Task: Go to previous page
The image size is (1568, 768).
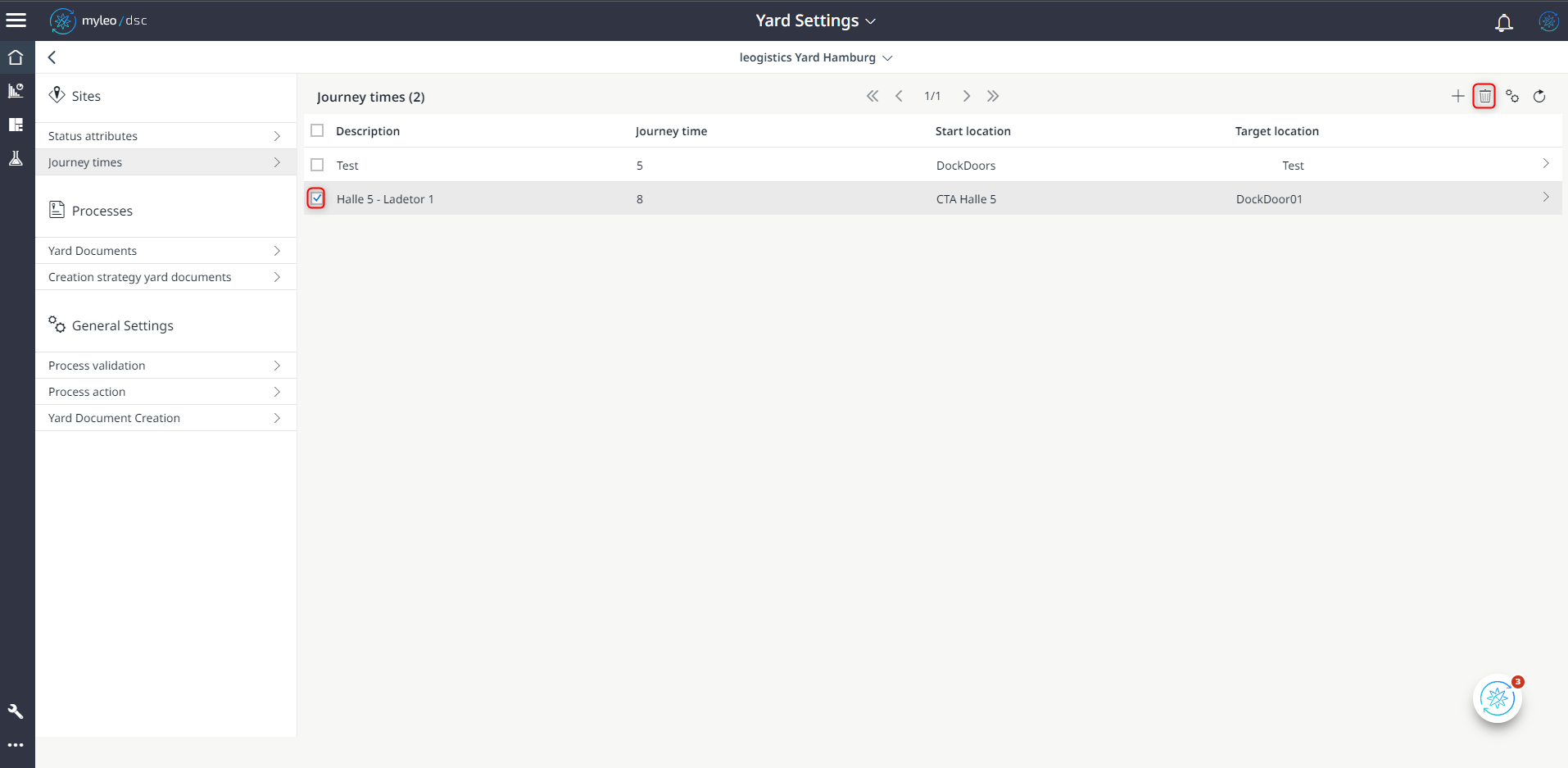Action: (899, 96)
